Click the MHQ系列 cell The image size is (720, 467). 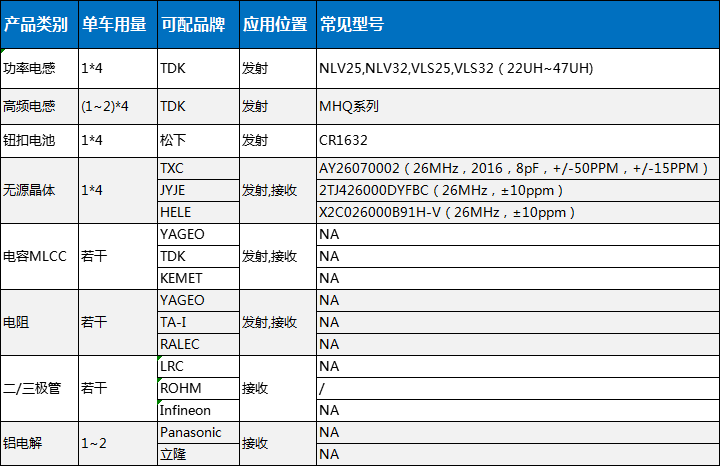click(x=518, y=107)
